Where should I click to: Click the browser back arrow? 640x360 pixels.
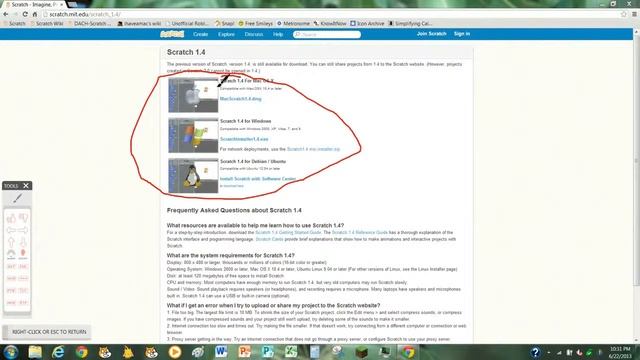[x=6, y=14]
